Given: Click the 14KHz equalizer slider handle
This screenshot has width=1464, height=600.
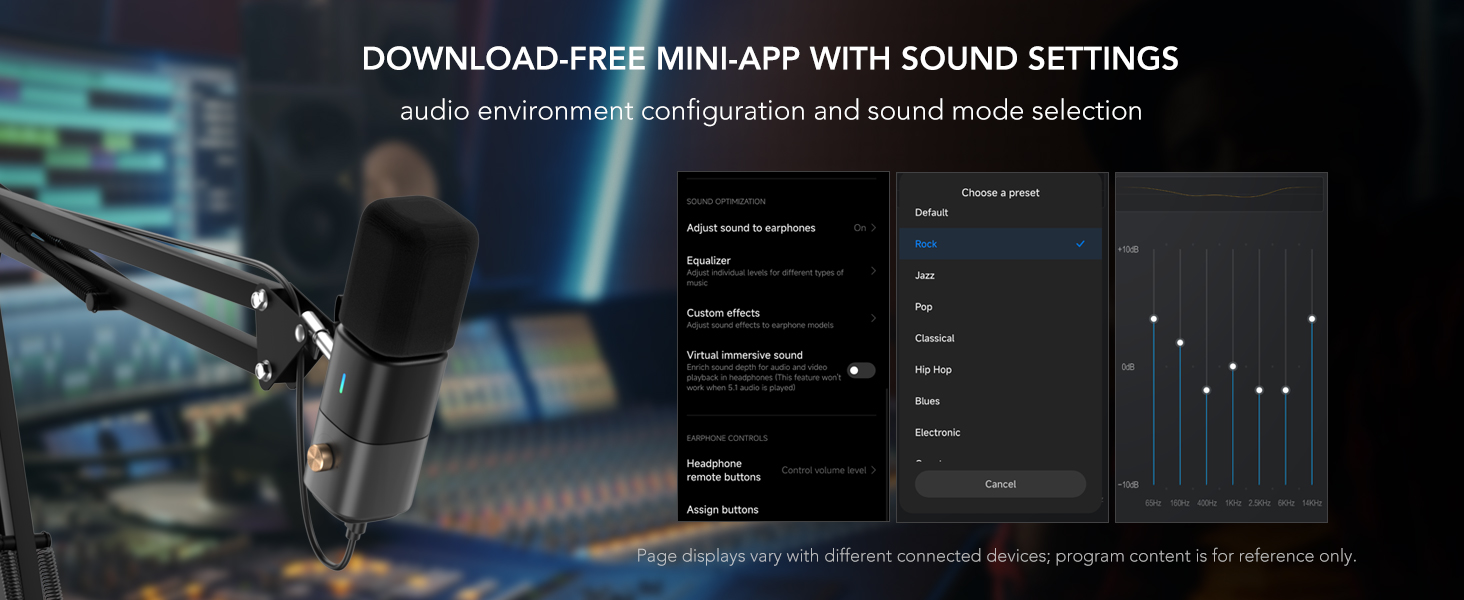Looking at the screenshot, I should 1311,319.
